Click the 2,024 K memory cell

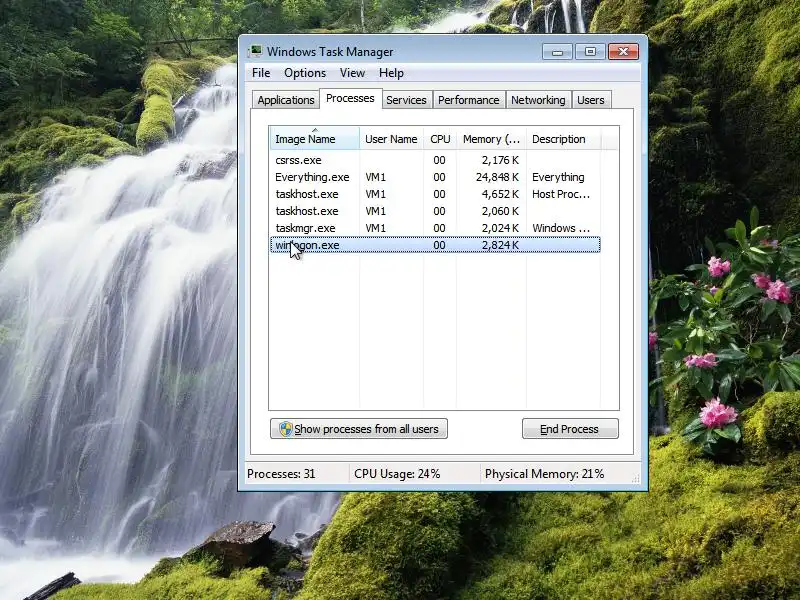tap(500, 228)
